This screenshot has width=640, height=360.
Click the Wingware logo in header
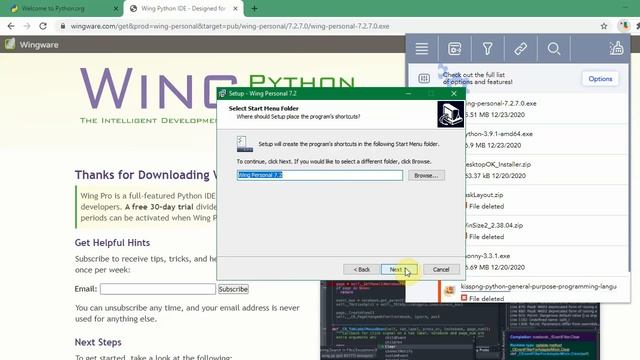click(x=10, y=44)
